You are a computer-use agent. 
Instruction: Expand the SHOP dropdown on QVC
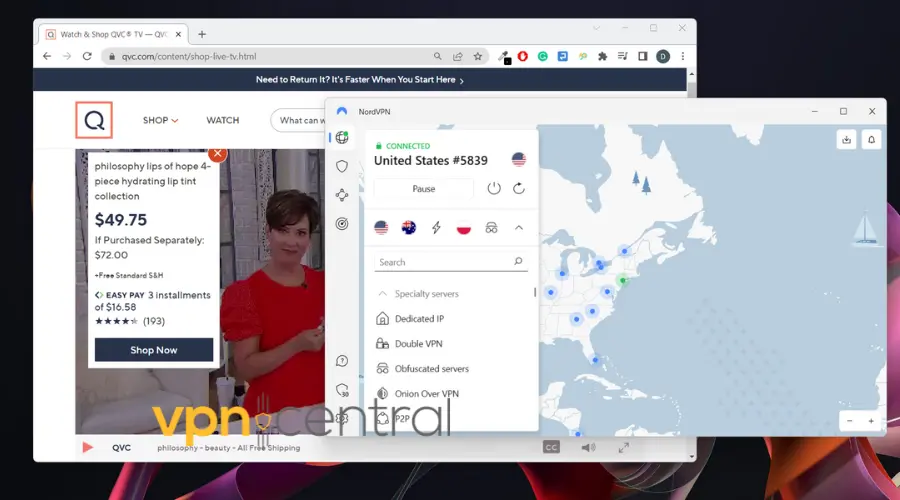pos(160,120)
